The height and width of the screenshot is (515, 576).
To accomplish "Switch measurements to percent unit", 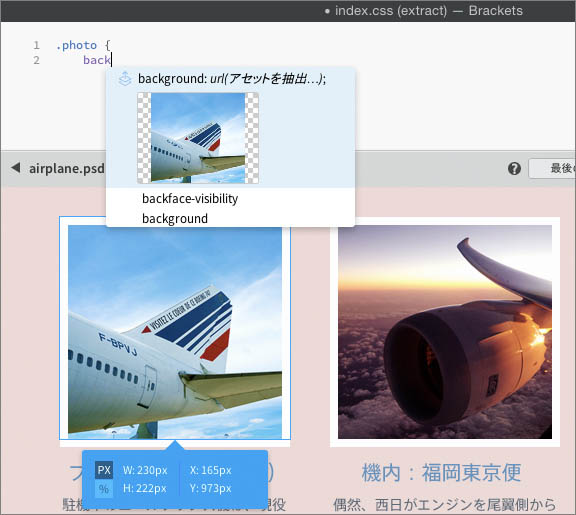I will coord(104,489).
